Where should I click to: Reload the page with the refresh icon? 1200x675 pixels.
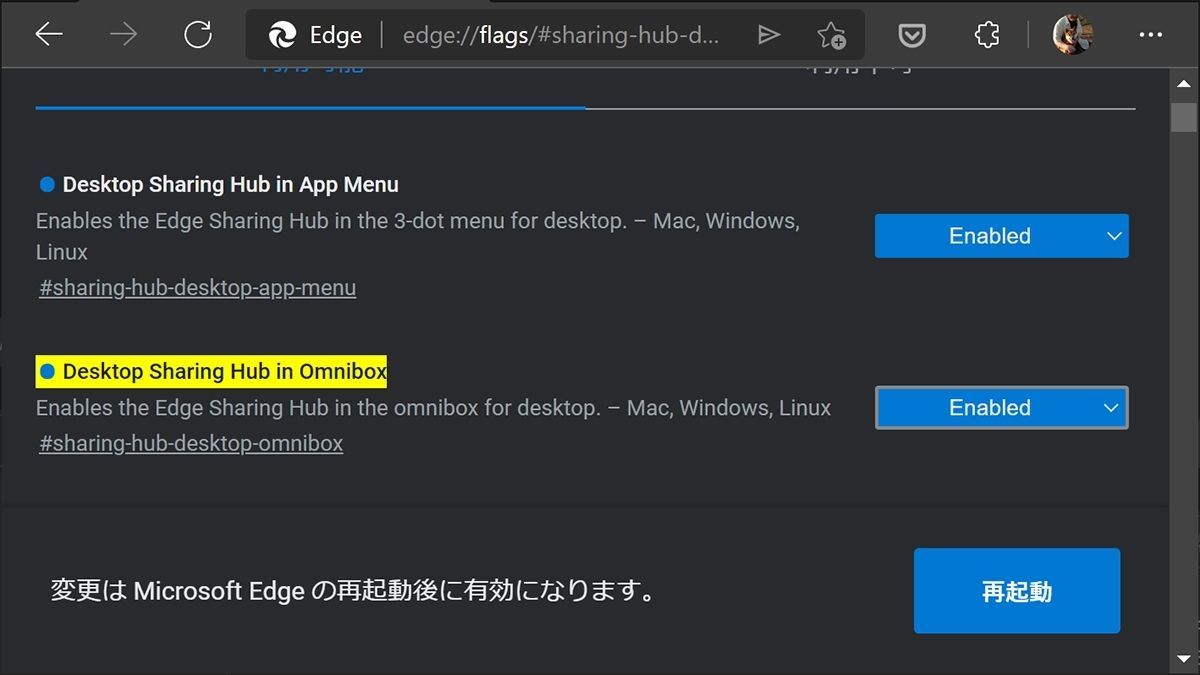point(198,35)
